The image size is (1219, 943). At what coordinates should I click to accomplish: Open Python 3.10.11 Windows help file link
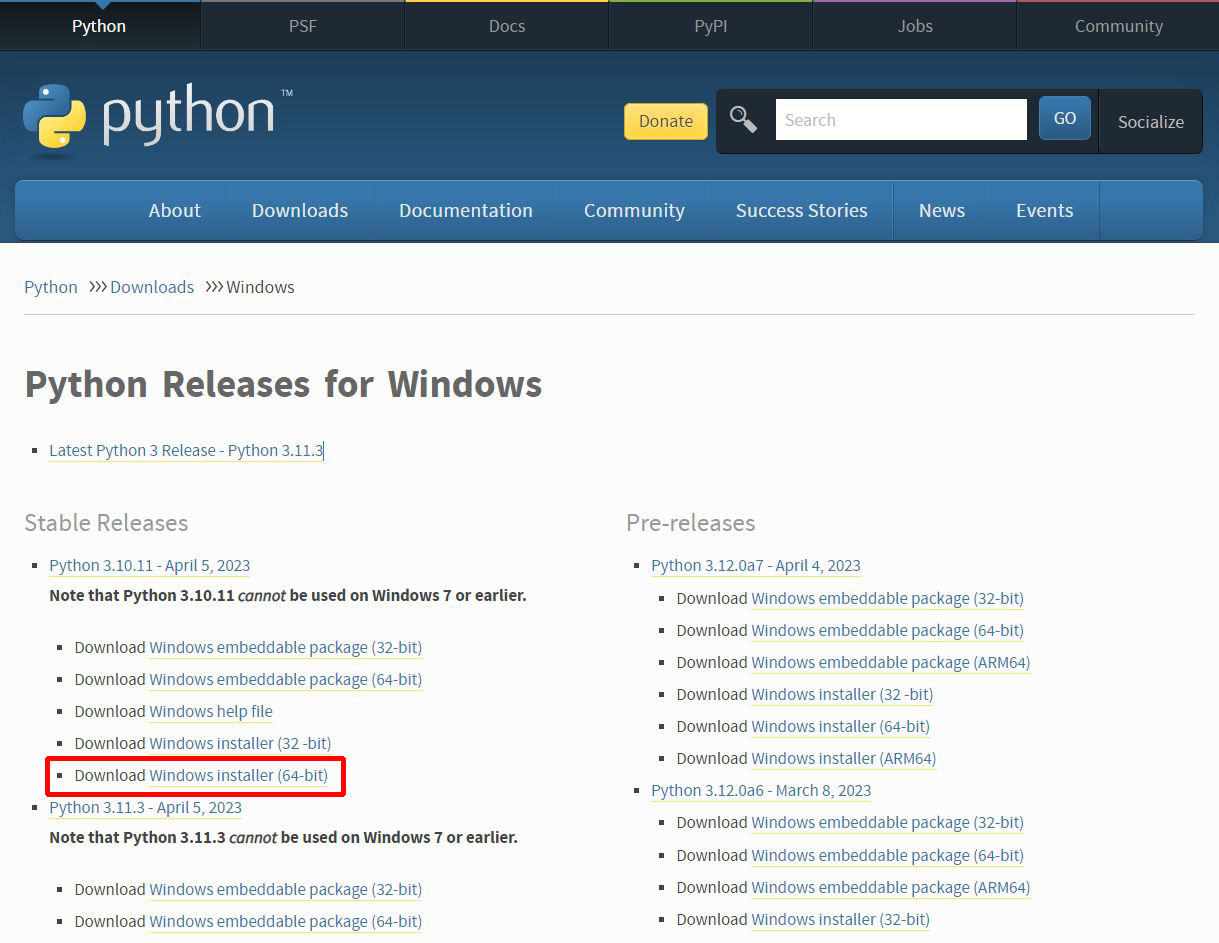(x=211, y=712)
